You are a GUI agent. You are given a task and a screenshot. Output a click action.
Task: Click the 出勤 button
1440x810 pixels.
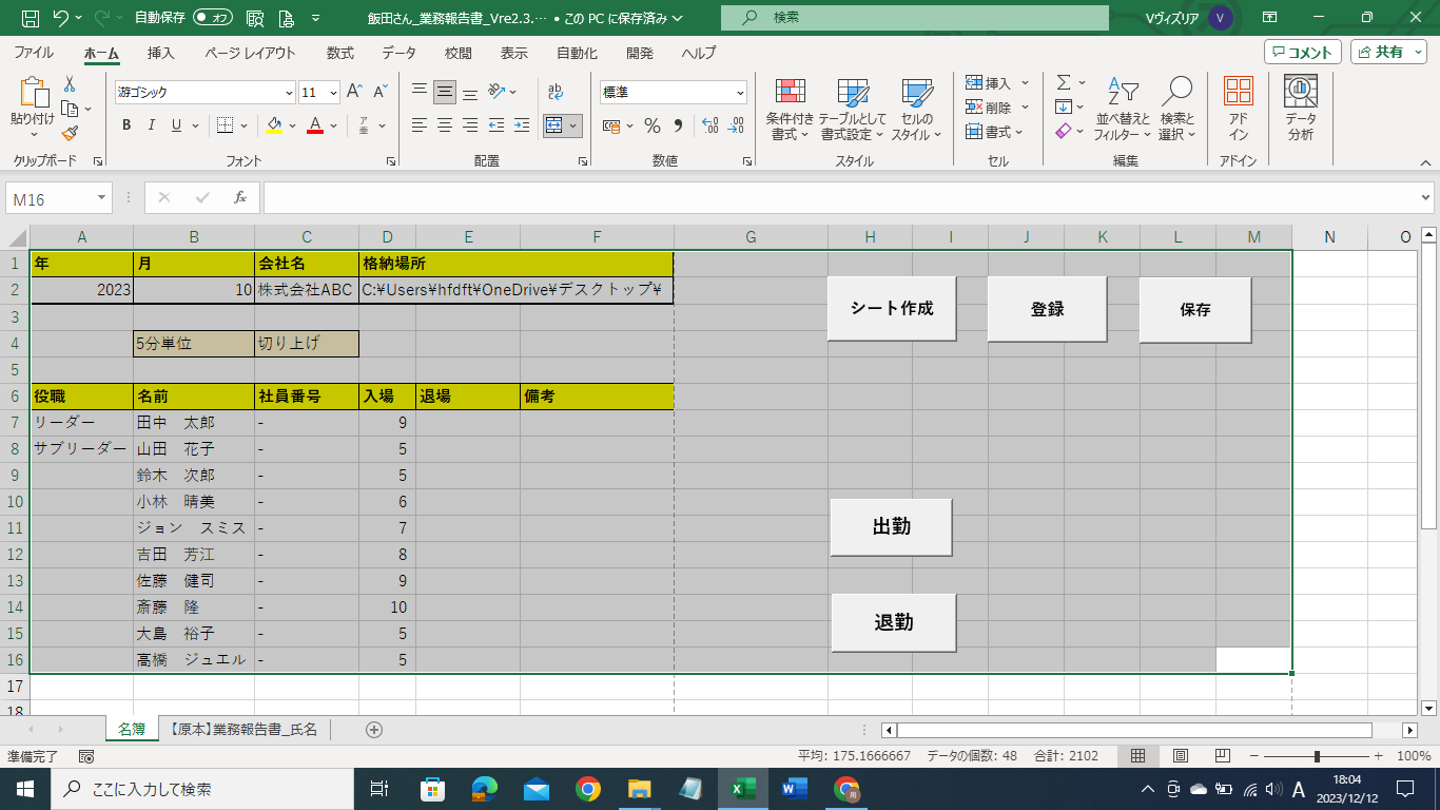tap(891, 527)
